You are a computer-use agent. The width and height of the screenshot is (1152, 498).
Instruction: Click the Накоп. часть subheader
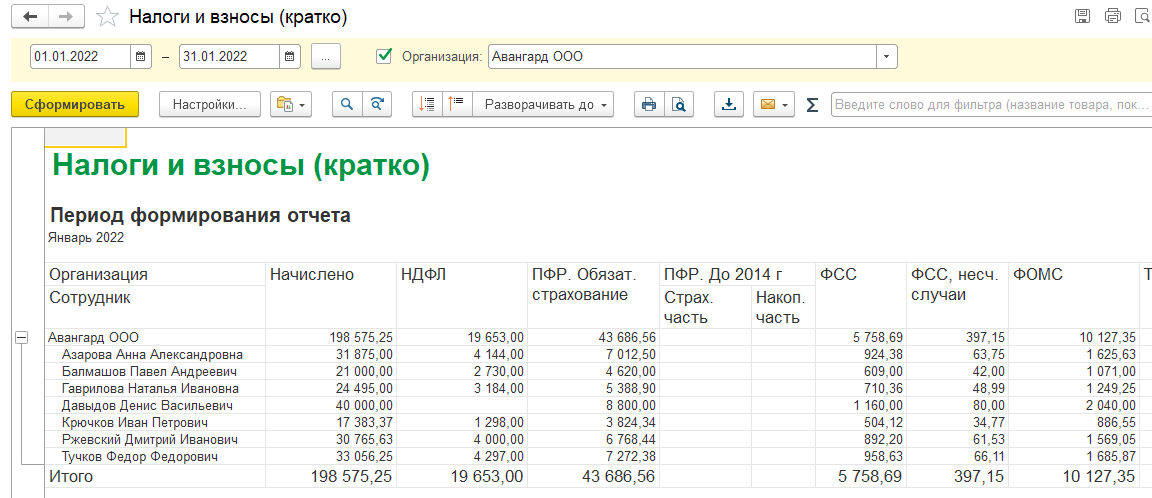[781, 308]
